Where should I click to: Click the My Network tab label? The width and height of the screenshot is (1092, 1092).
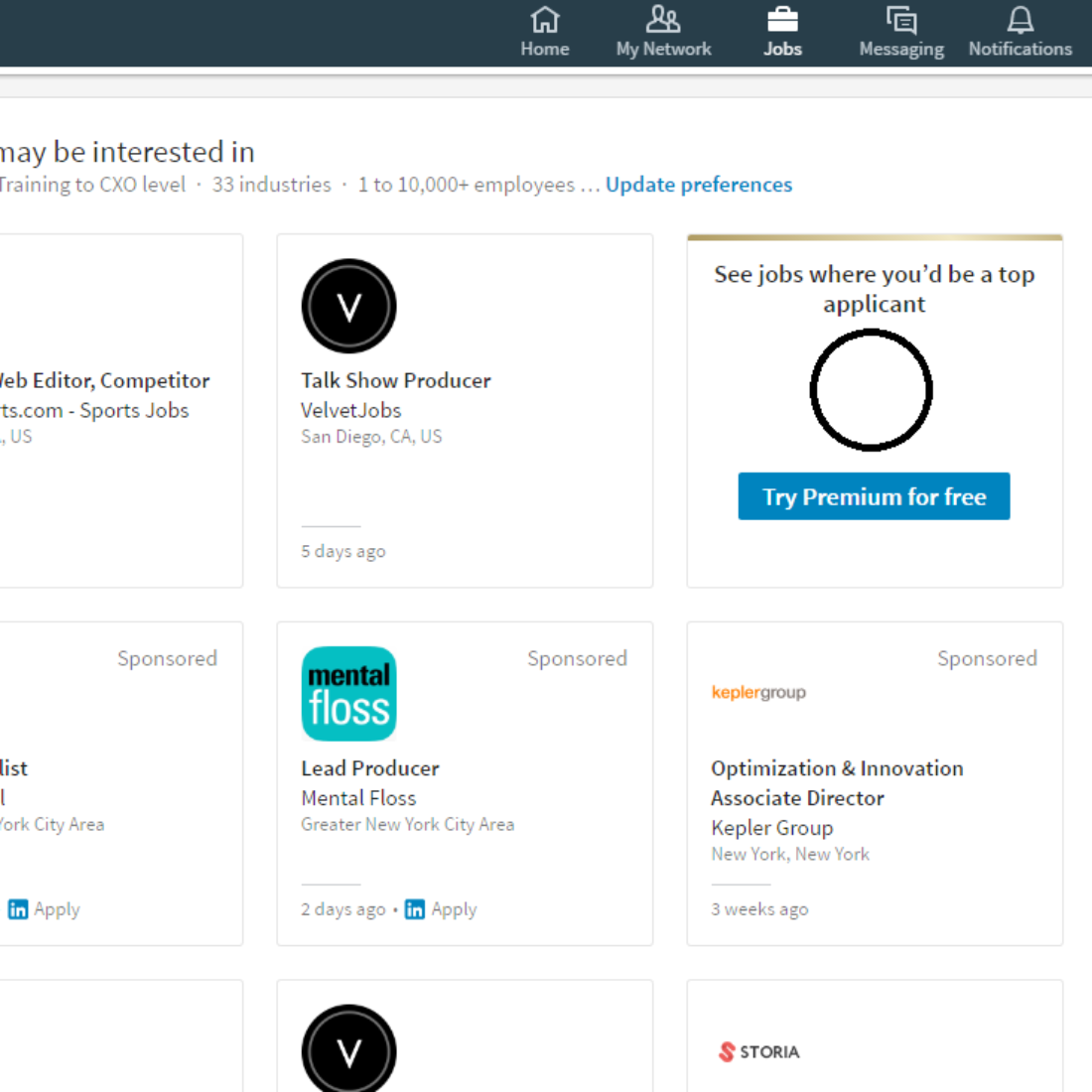pyautogui.click(x=663, y=49)
